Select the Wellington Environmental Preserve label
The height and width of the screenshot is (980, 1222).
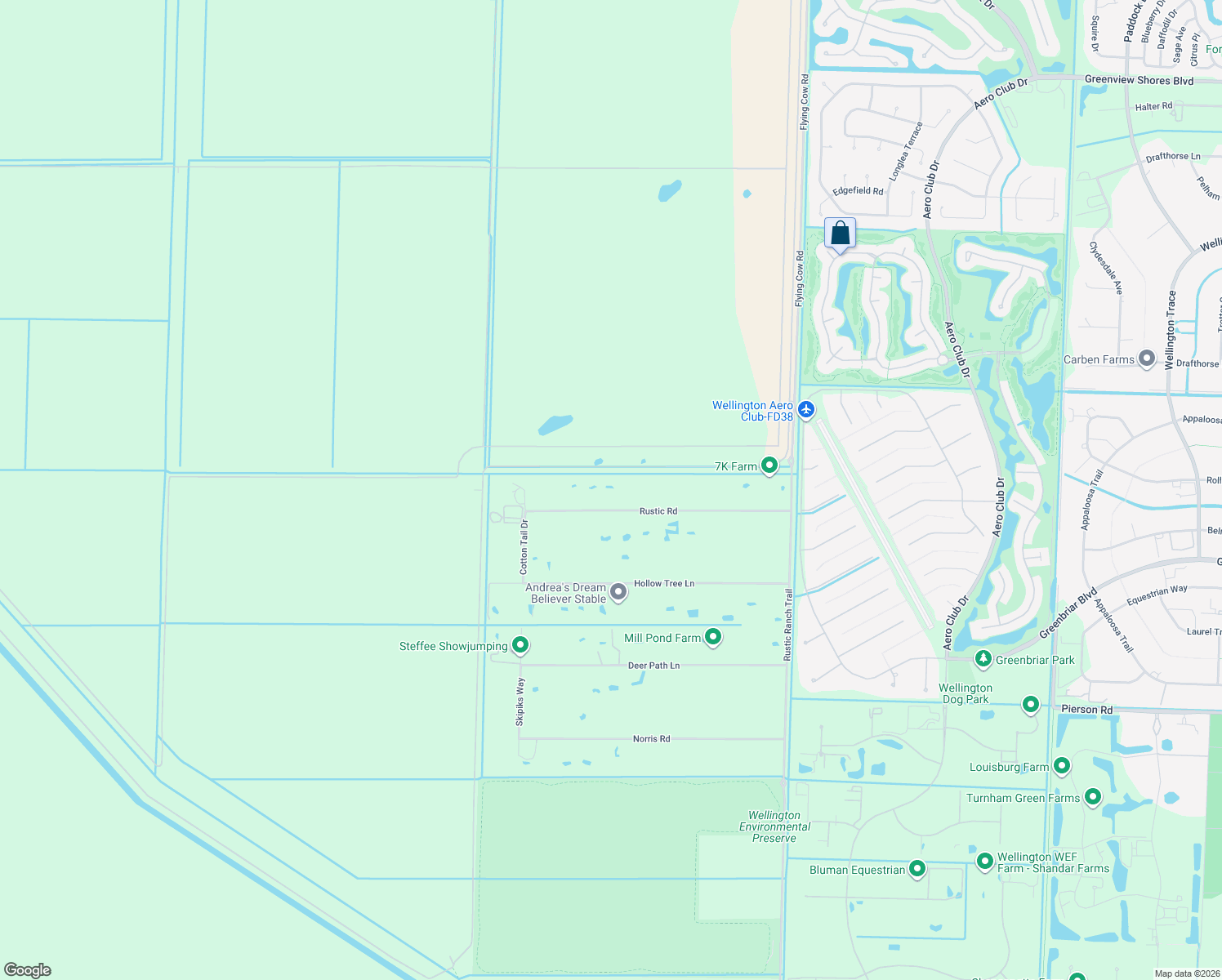[x=774, y=826]
